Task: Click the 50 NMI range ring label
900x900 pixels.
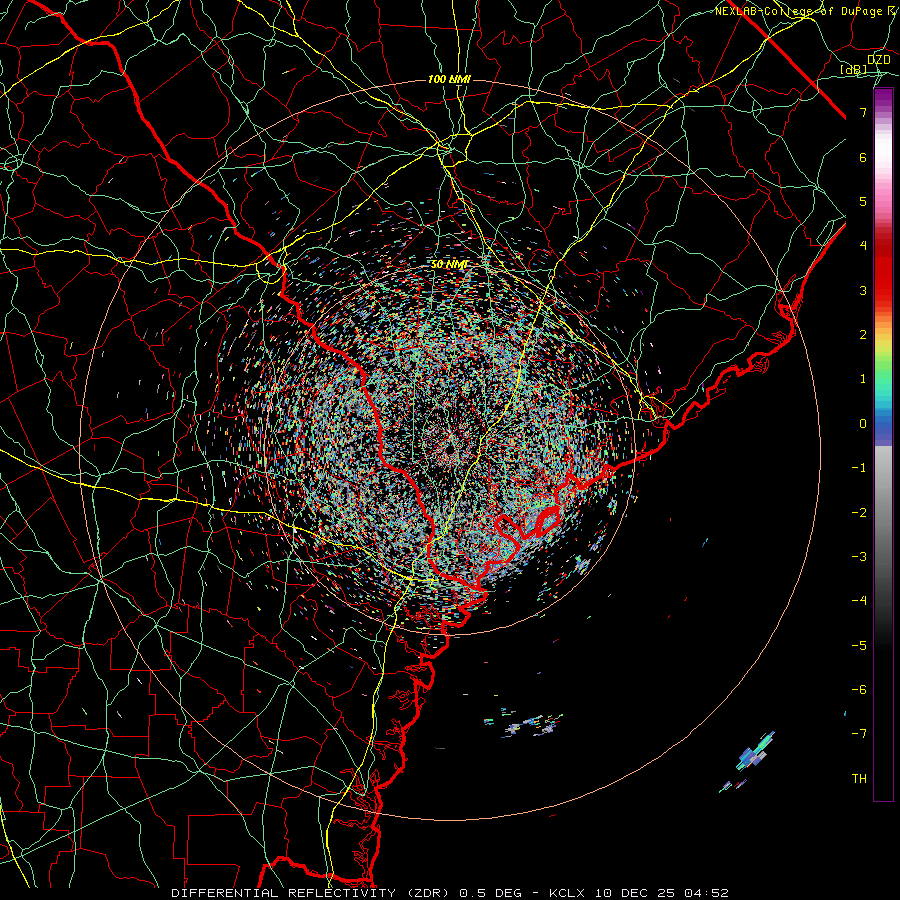Action: pyautogui.click(x=449, y=265)
